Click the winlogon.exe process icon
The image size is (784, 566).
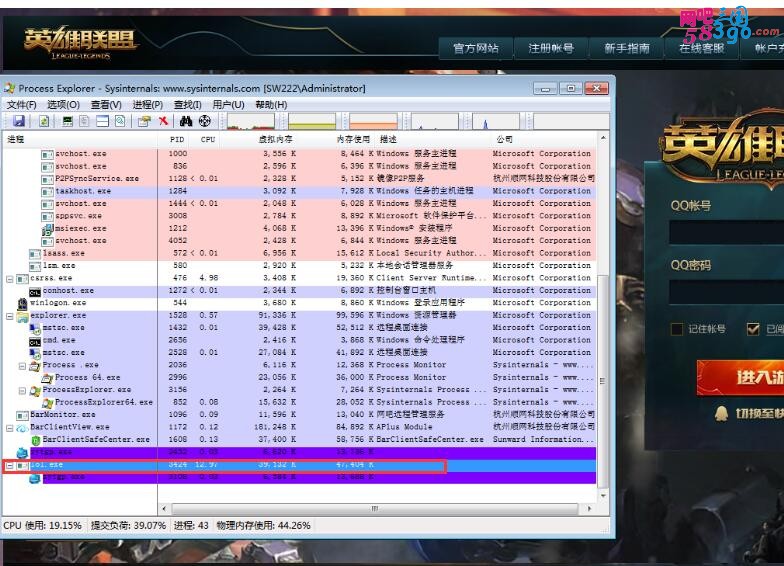click(x=22, y=303)
